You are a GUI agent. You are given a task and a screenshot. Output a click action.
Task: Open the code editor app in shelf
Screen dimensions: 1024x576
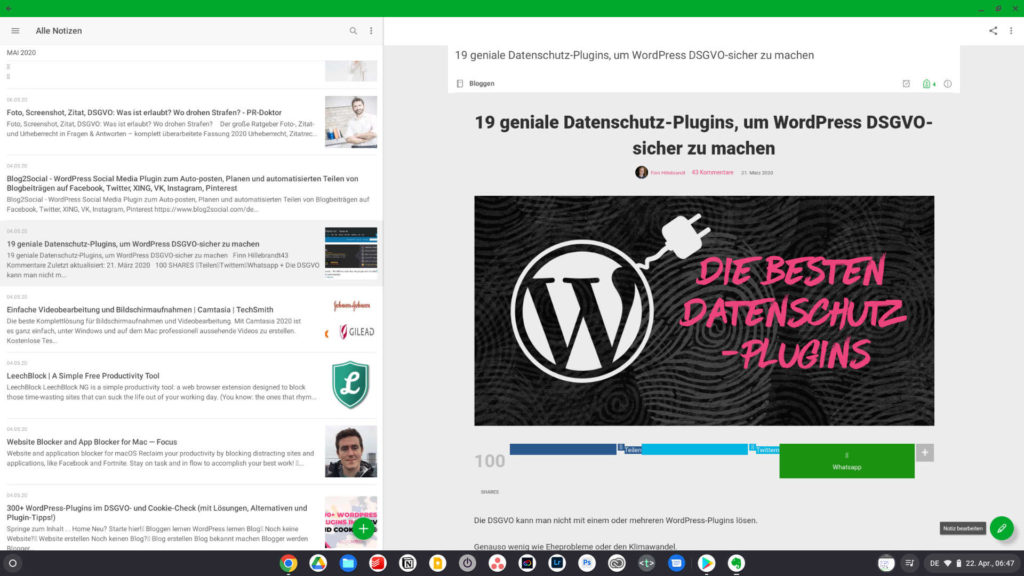[x=647, y=563]
